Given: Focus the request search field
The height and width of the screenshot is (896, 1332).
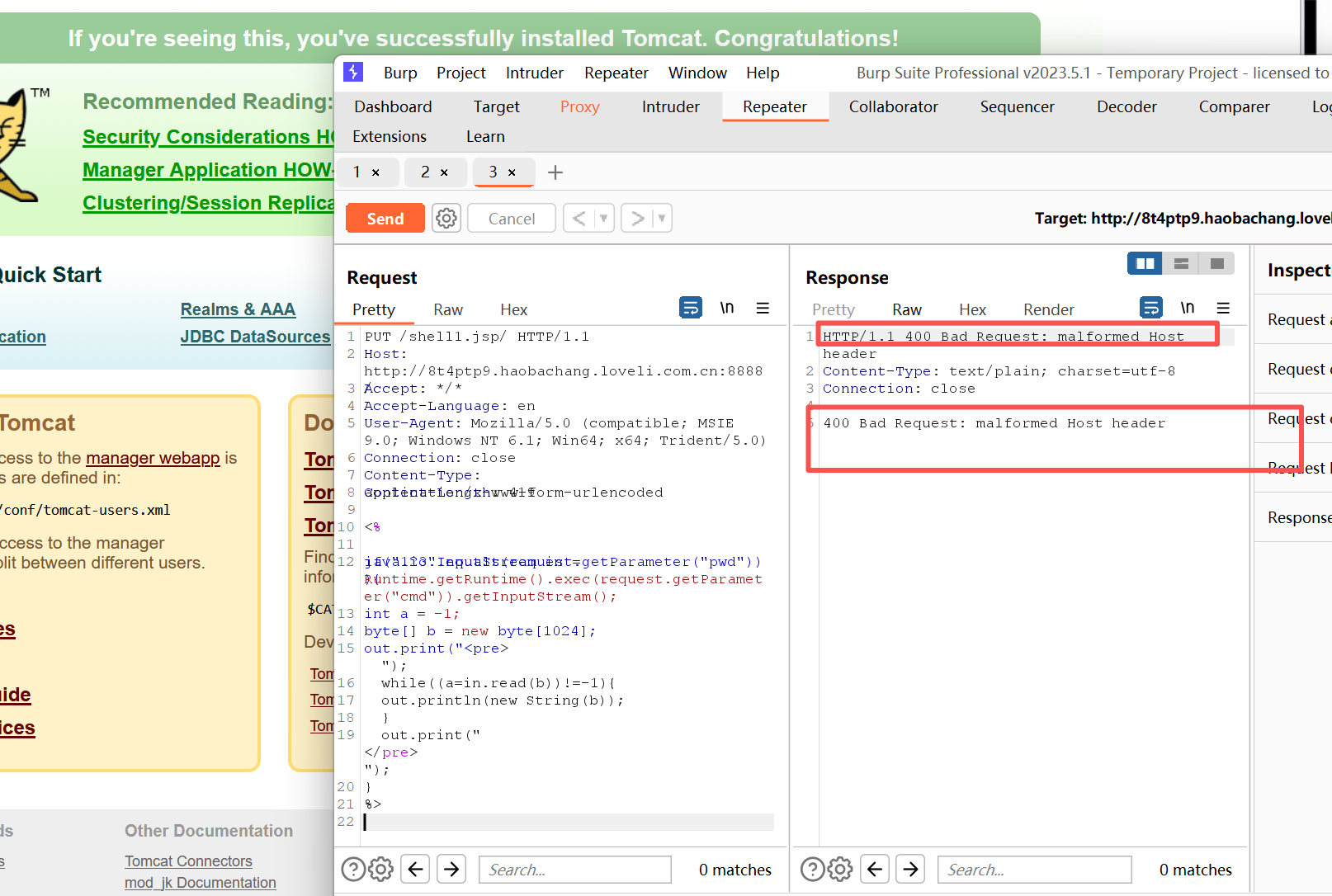Looking at the screenshot, I should (x=575, y=870).
